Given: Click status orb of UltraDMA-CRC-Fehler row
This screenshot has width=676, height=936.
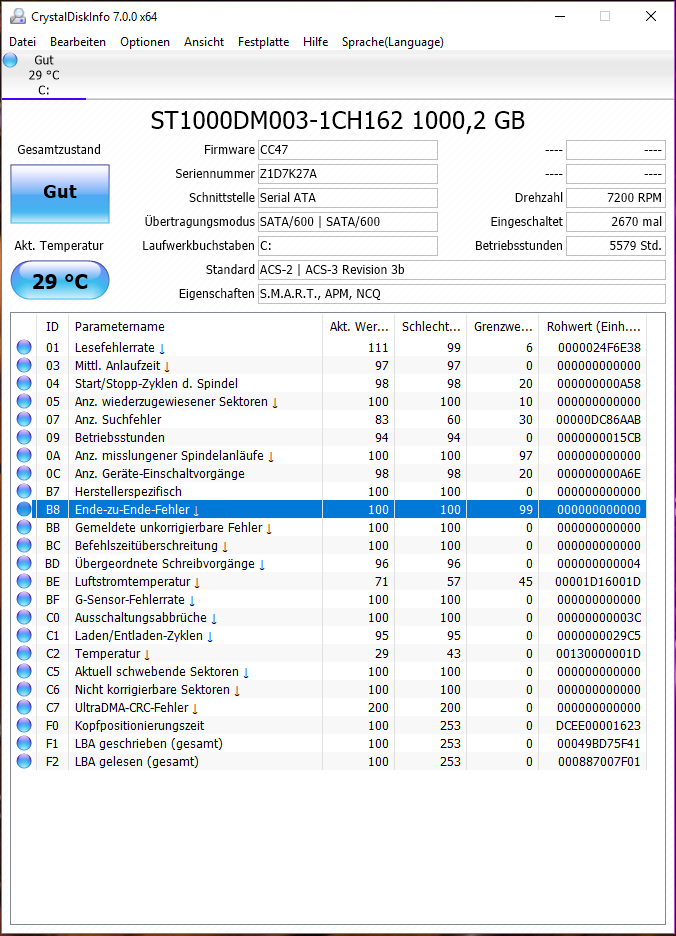Looking at the screenshot, I should click(x=23, y=708).
